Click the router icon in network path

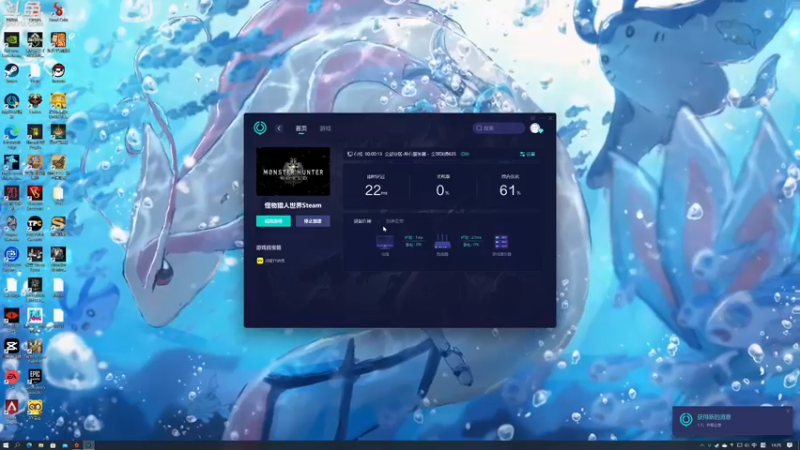pyautogui.click(x=442, y=242)
